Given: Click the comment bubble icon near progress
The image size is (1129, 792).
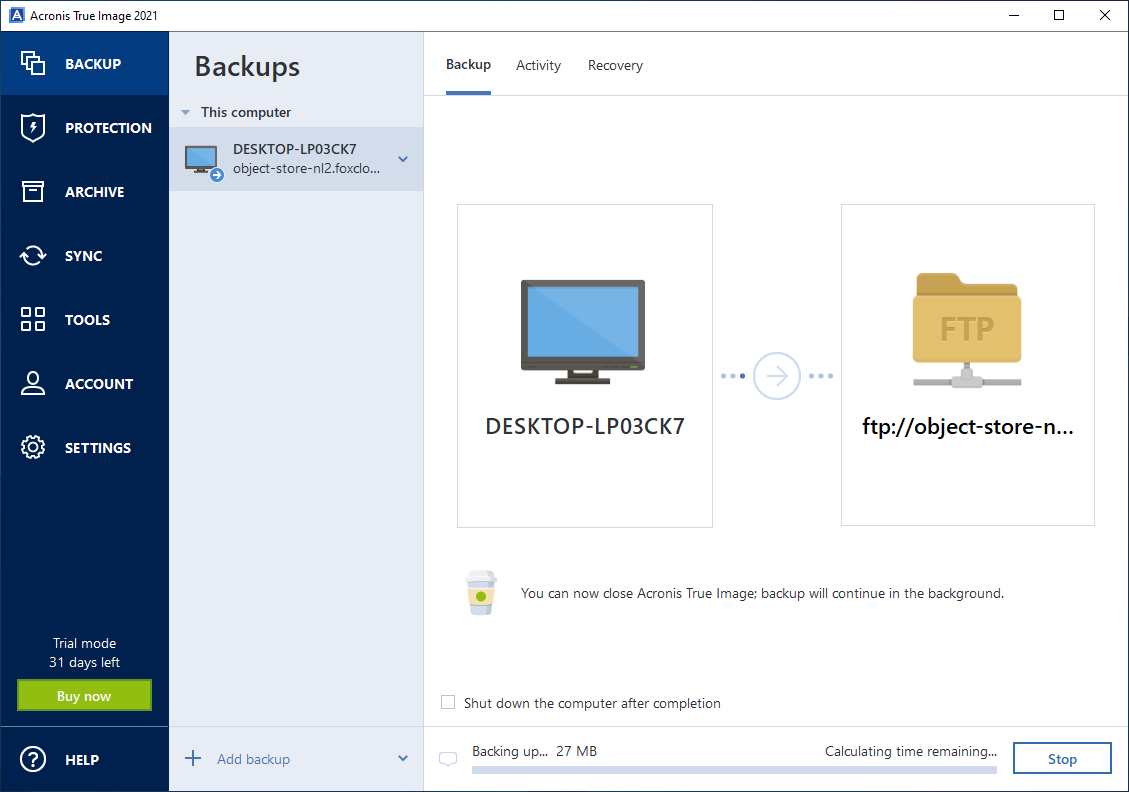Looking at the screenshot, I should point(448,759).
